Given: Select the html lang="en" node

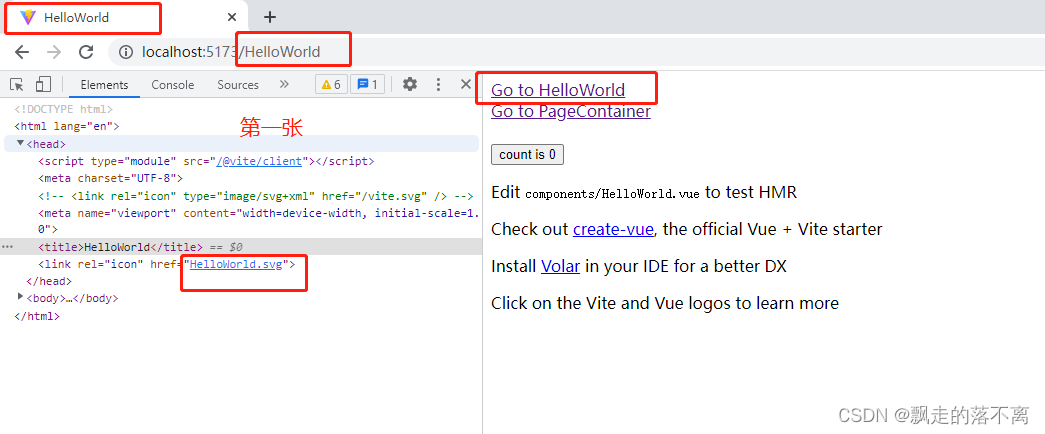Looking at the screenshot, I should 67,126.
